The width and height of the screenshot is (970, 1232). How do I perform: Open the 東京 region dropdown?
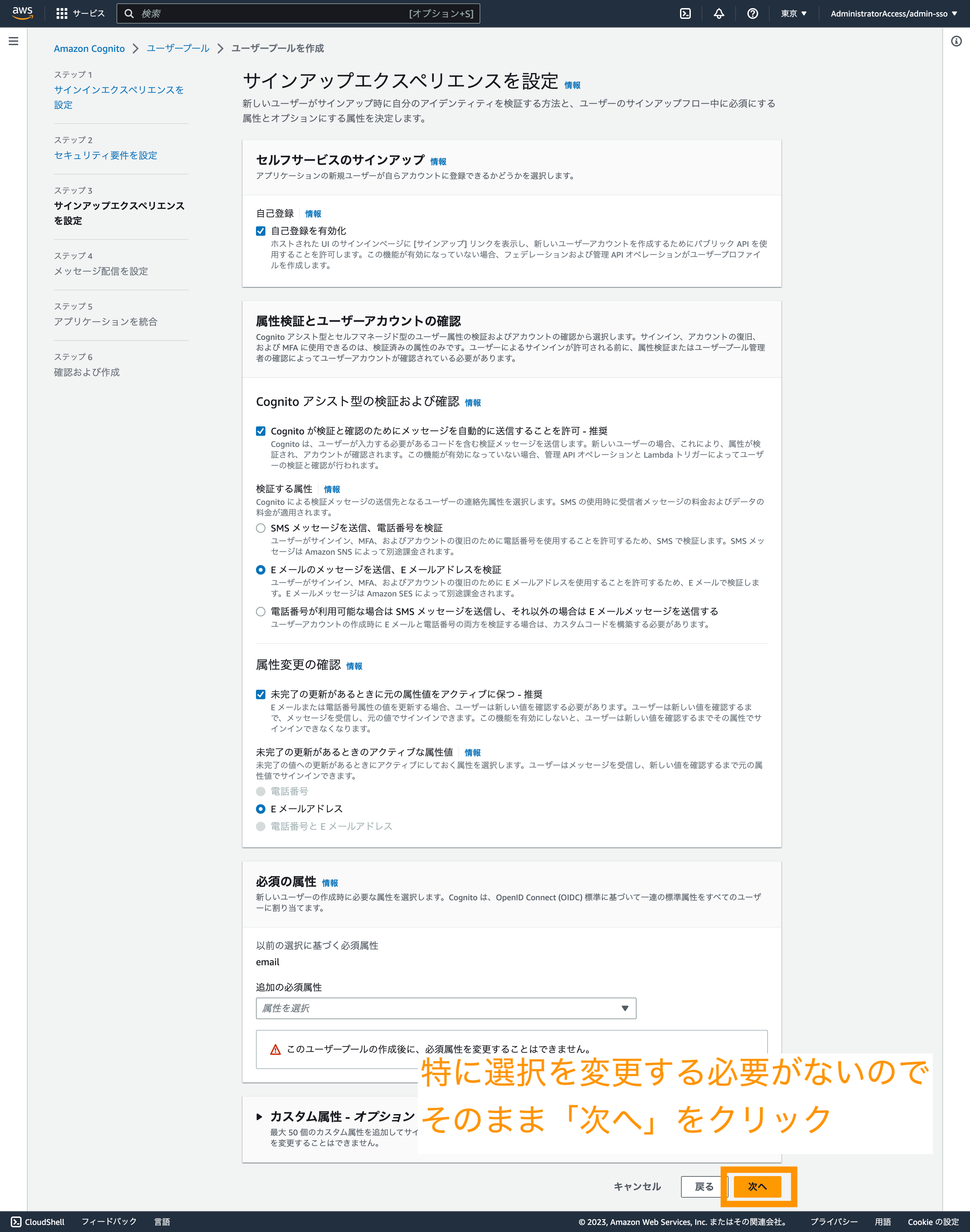793,13
